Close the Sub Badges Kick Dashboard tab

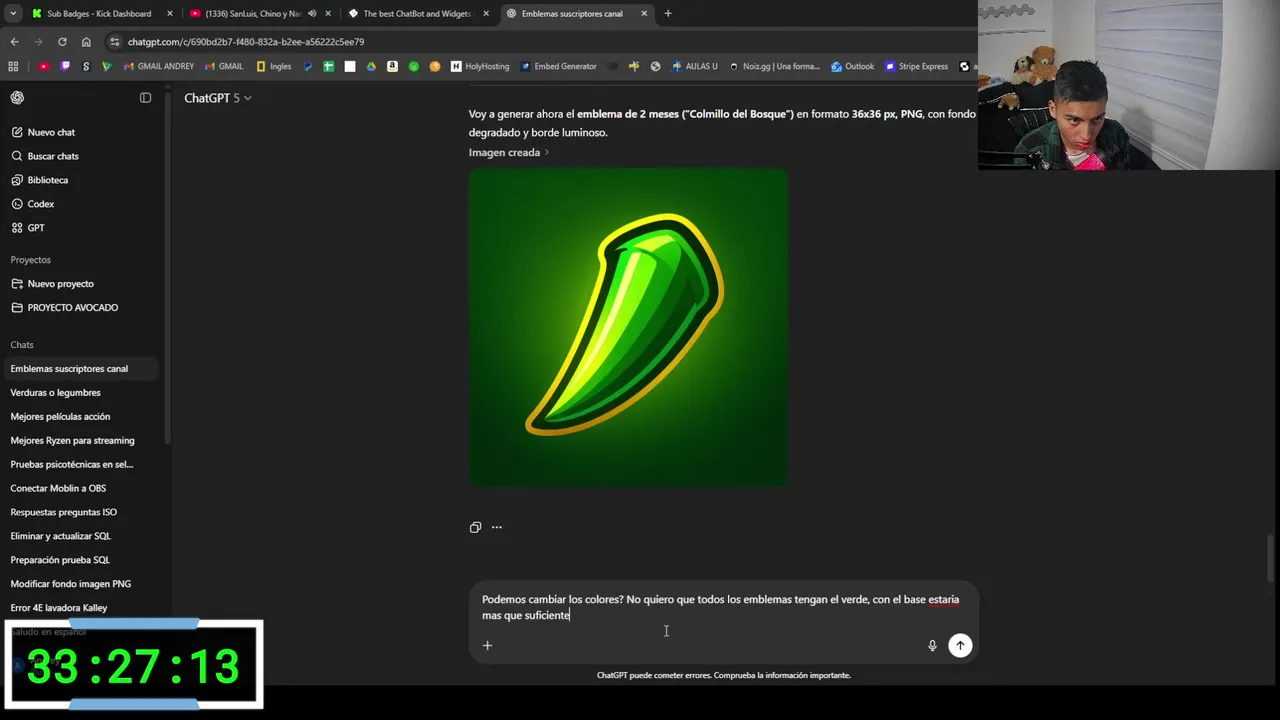click(x=170, y=14)
